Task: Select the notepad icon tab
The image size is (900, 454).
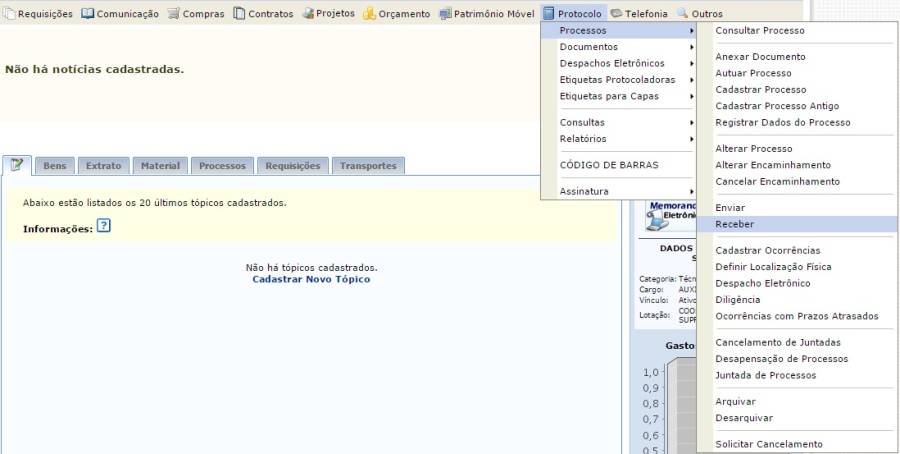Action: (17, 165)
